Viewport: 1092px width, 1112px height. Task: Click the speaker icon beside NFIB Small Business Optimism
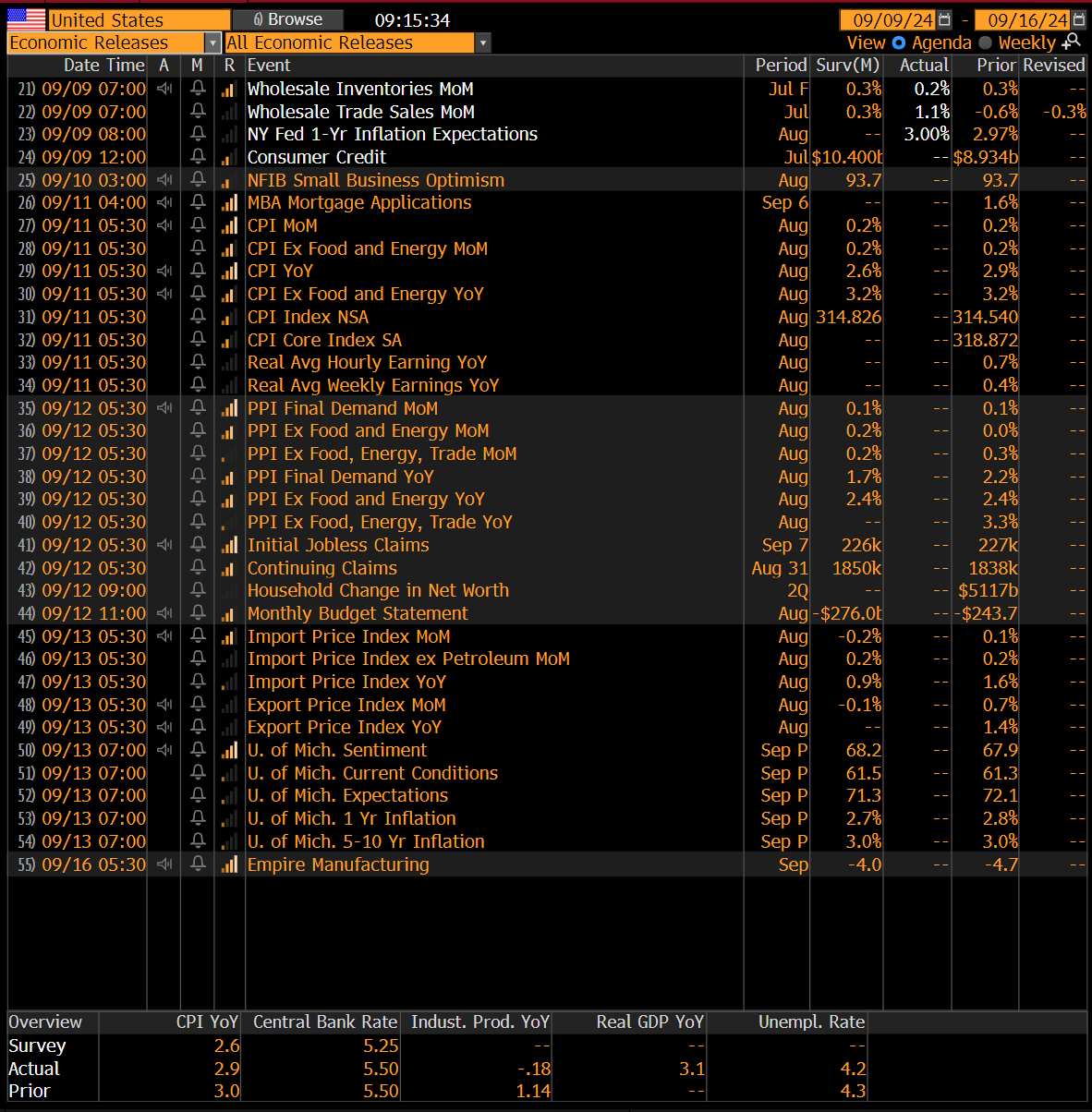[164, 179]
